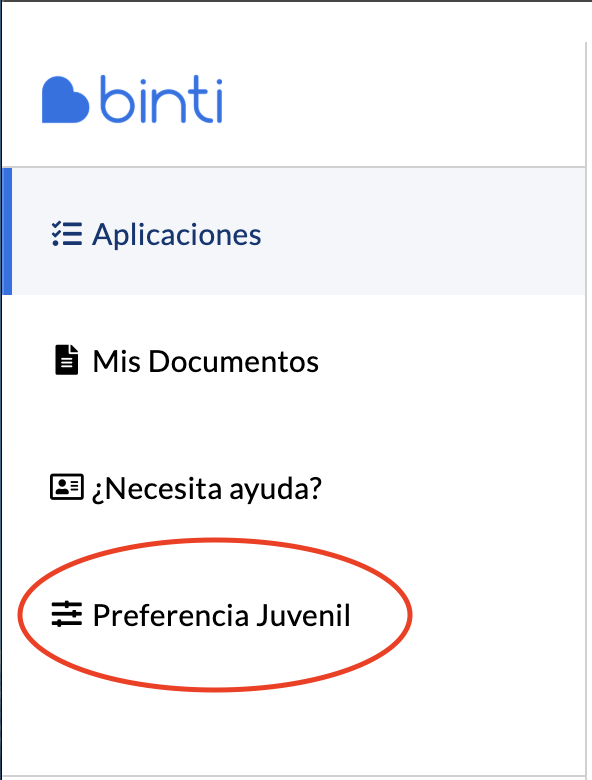
Task: Click the horizontal divider line beneath the binti logo
Action: coord(294,167)
